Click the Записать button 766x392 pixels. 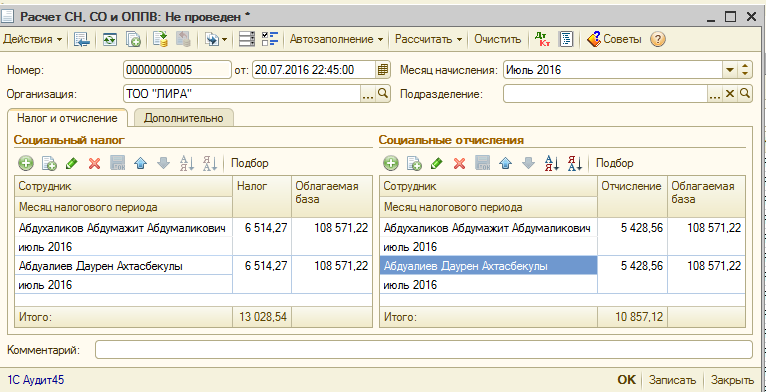point(672,380)
